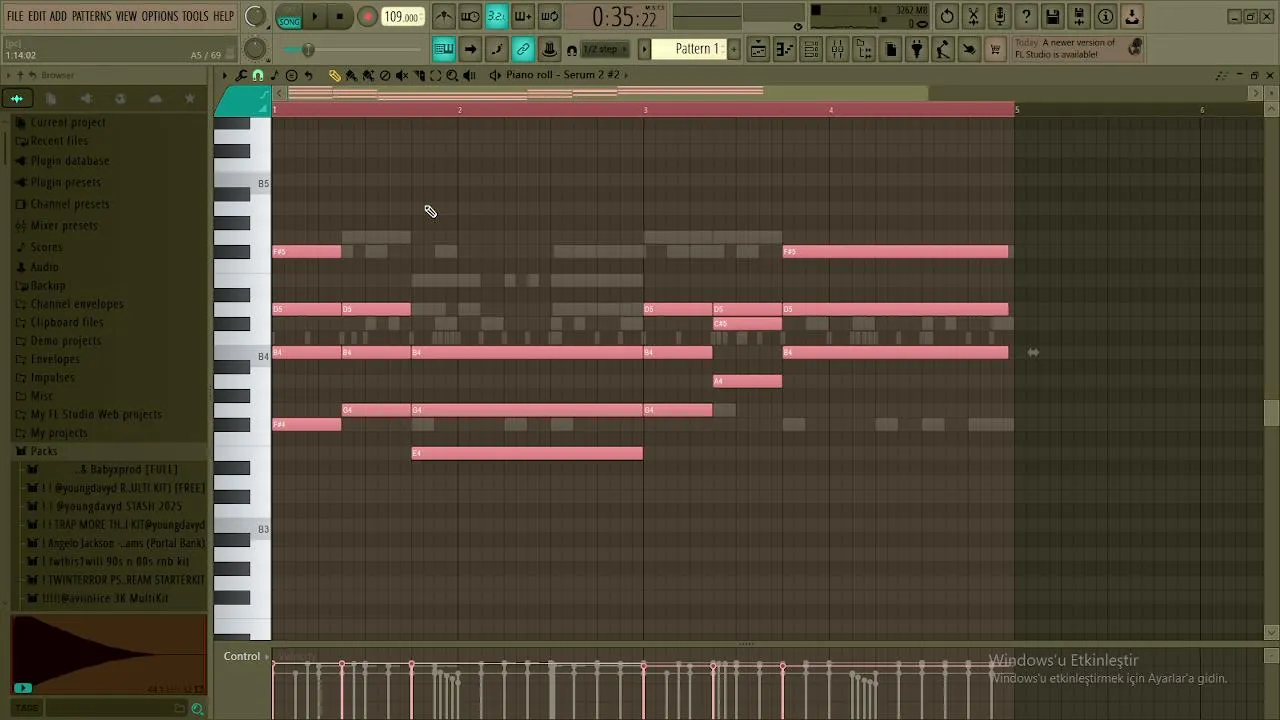Select the piano roll Mute tool

point(402,75)
